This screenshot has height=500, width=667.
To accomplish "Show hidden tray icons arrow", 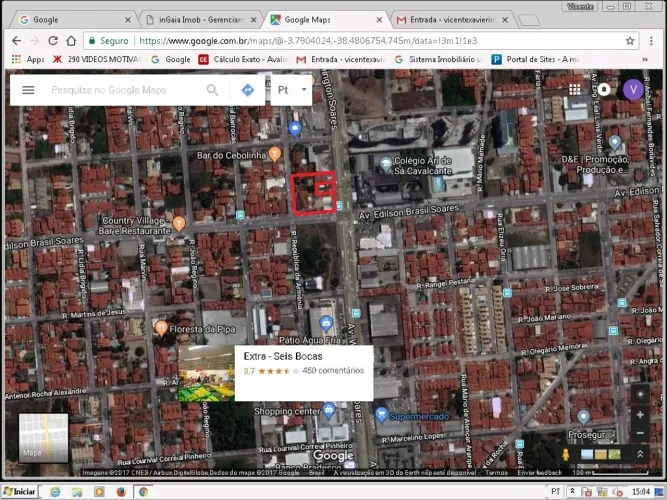I will pos(572,491).
